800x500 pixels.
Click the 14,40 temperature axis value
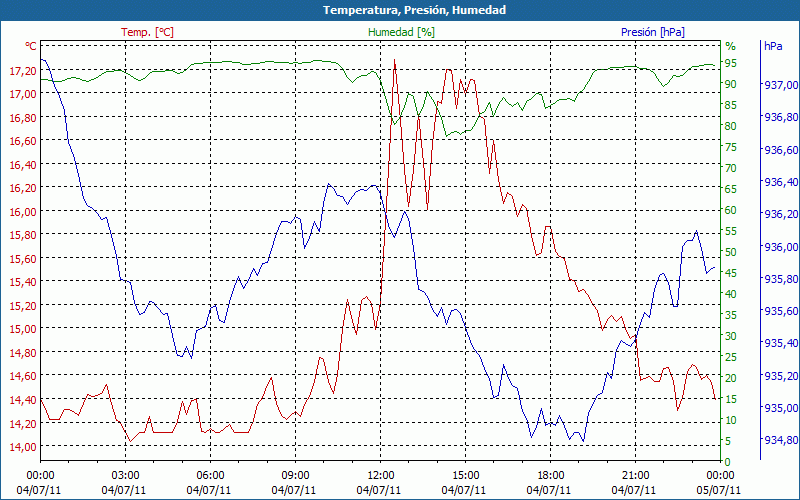coord(23,400)
